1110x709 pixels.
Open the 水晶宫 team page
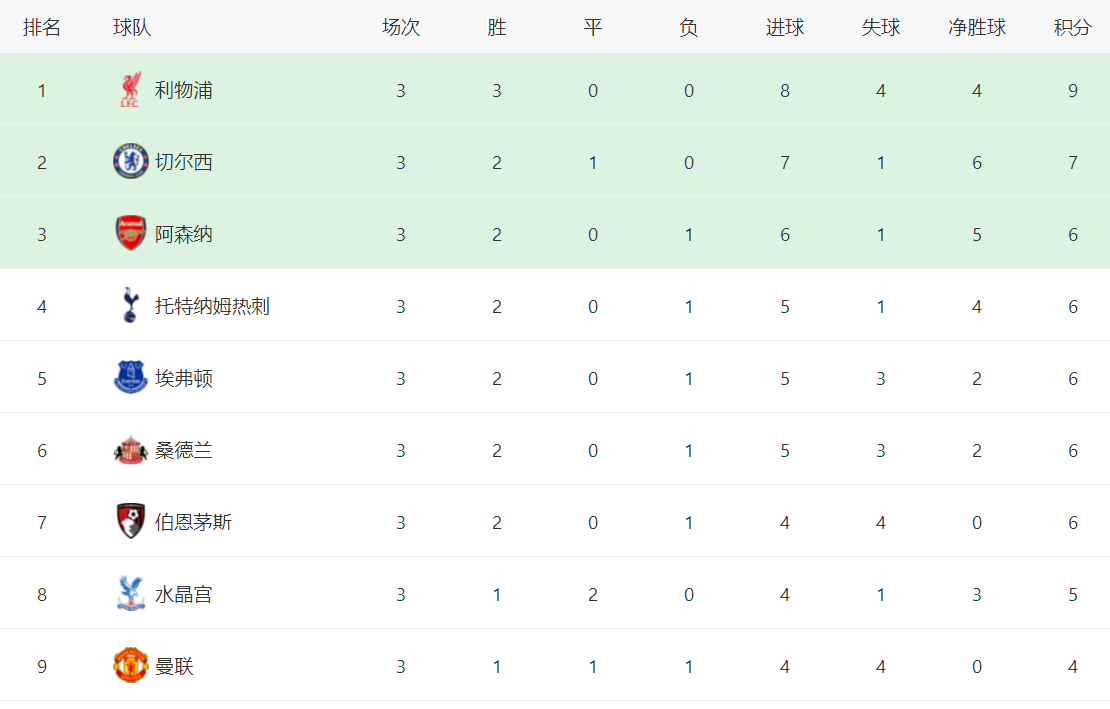coord(184,594)
